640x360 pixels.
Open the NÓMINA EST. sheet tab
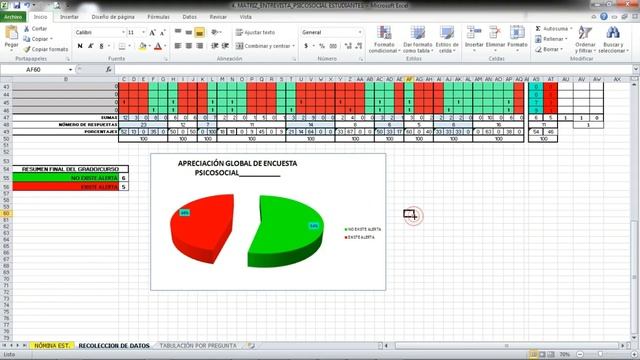click(x=52, y=345)
